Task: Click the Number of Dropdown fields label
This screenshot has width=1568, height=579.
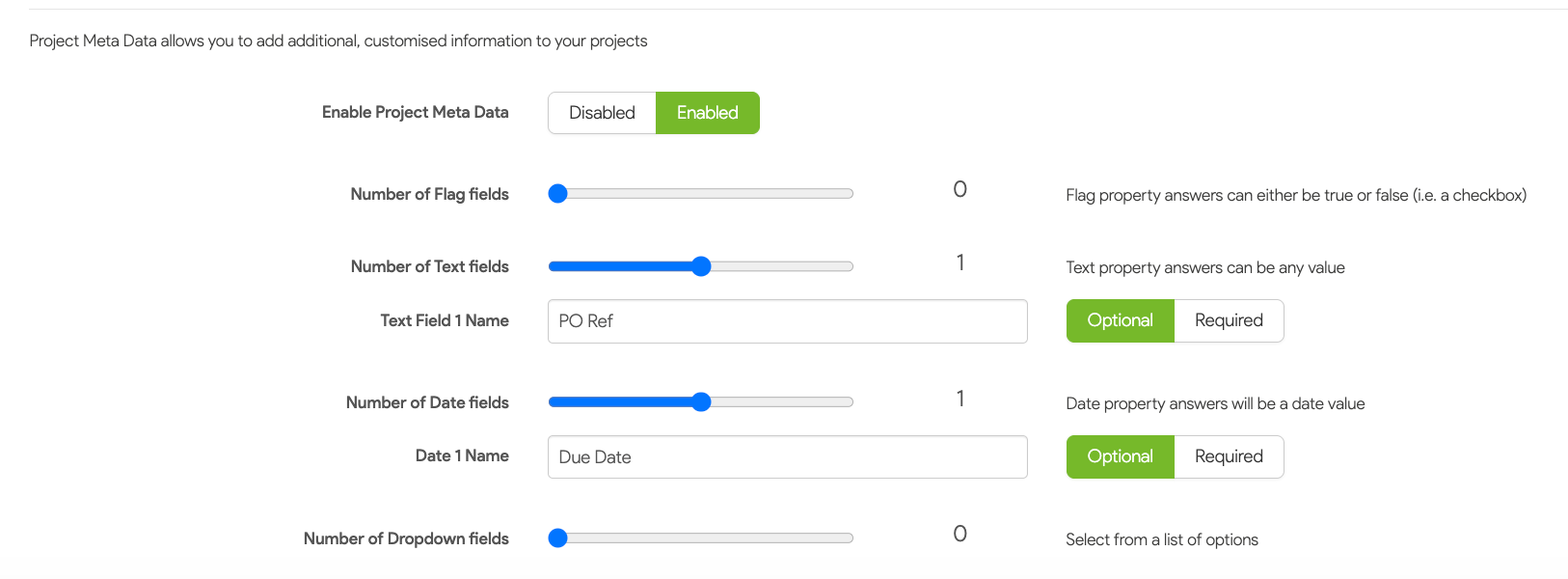Action: pyautogui.click(x=406, y=538)
